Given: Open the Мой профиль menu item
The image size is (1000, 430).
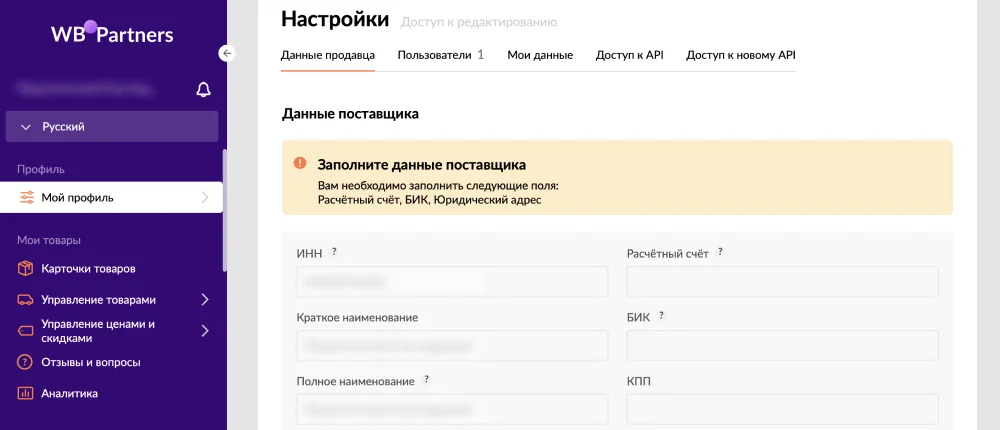Looking at the screenshot, I should click(x=112, y=198).
